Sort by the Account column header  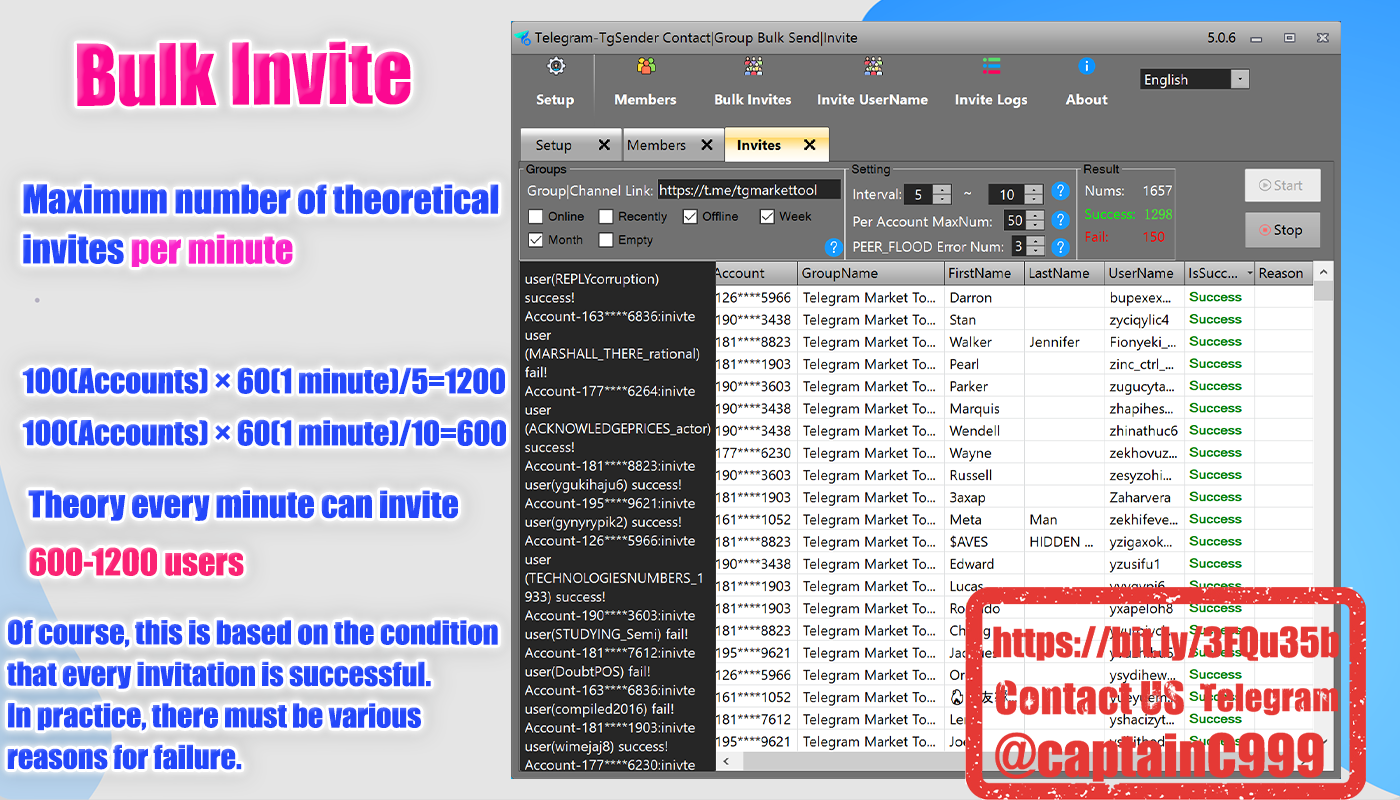pos(756,273)
